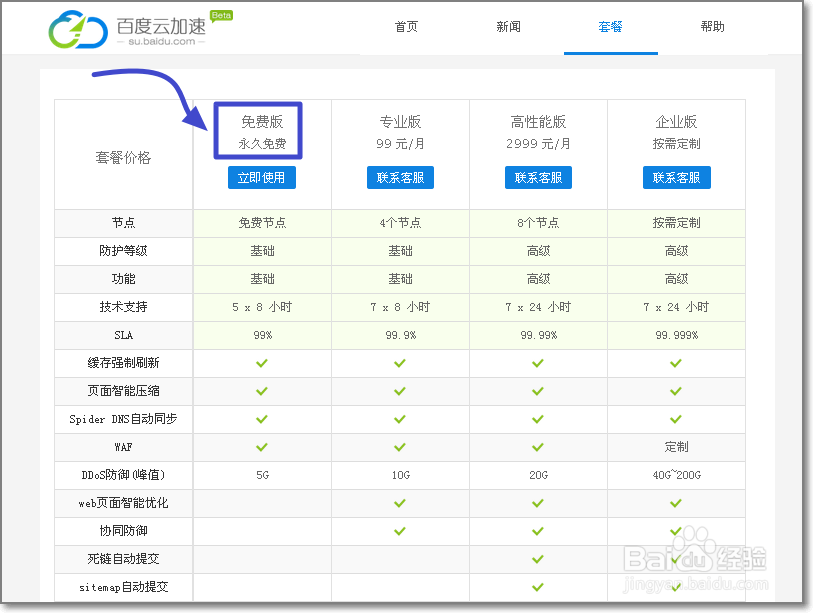Image resolution: width=813 pixels, height=613 pixels.
Task: Click the 40G~200G DDoS防御 value for 企业版
Action: pos(676,475)
